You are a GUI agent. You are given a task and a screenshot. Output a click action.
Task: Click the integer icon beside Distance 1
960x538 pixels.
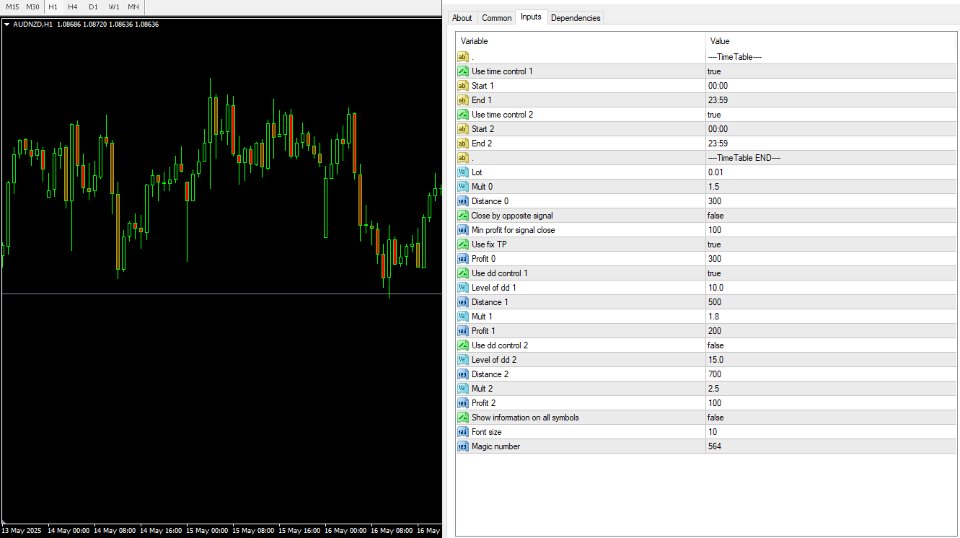coord(463,302)
